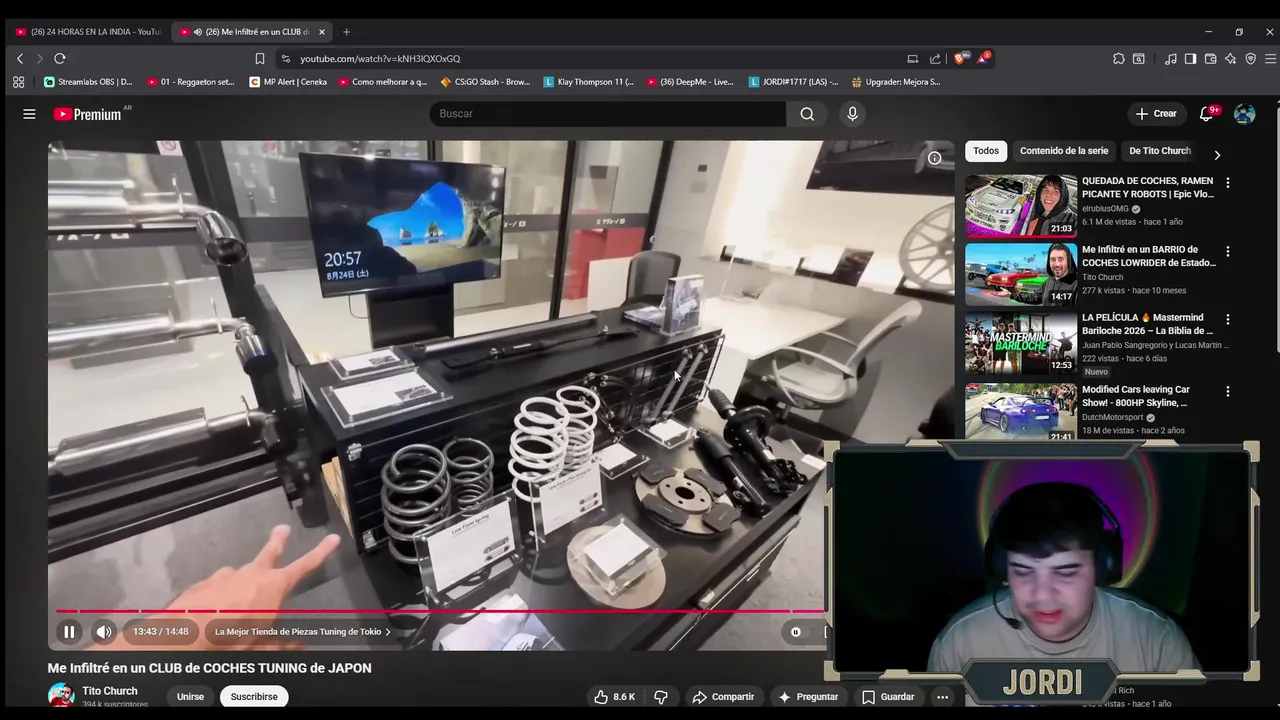Select the Todos filter chip
The height and width of the screenshot is (720, 1280).
pos(986,151)
